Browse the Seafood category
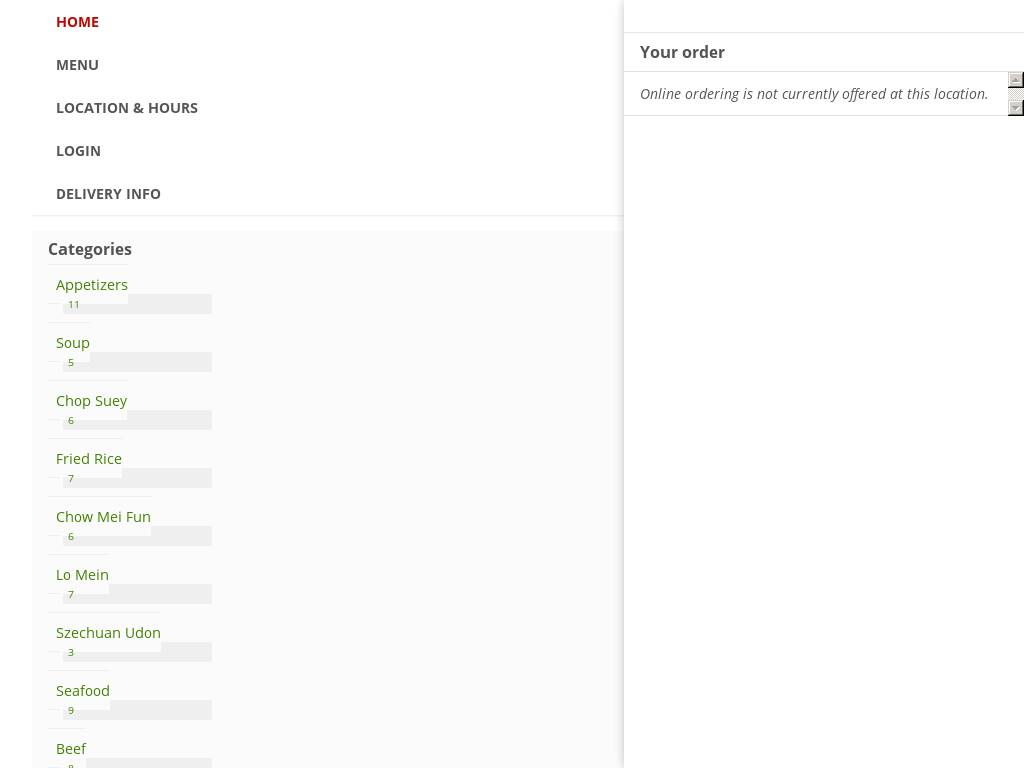 (x=83, y=691)
